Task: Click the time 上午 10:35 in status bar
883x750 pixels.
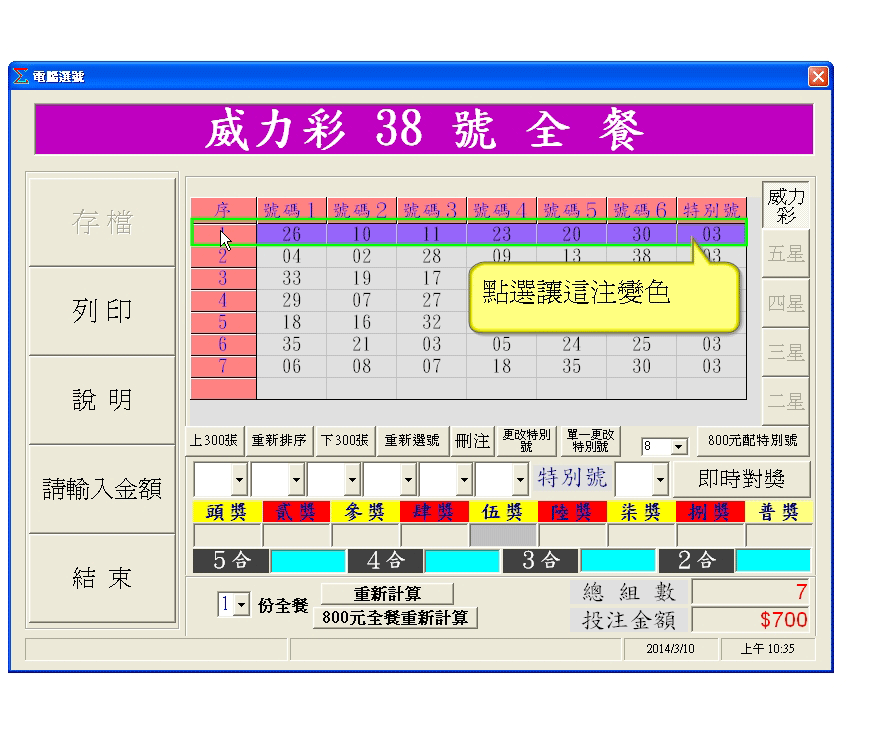Action: pyautogui.click(x=767, y=649)
